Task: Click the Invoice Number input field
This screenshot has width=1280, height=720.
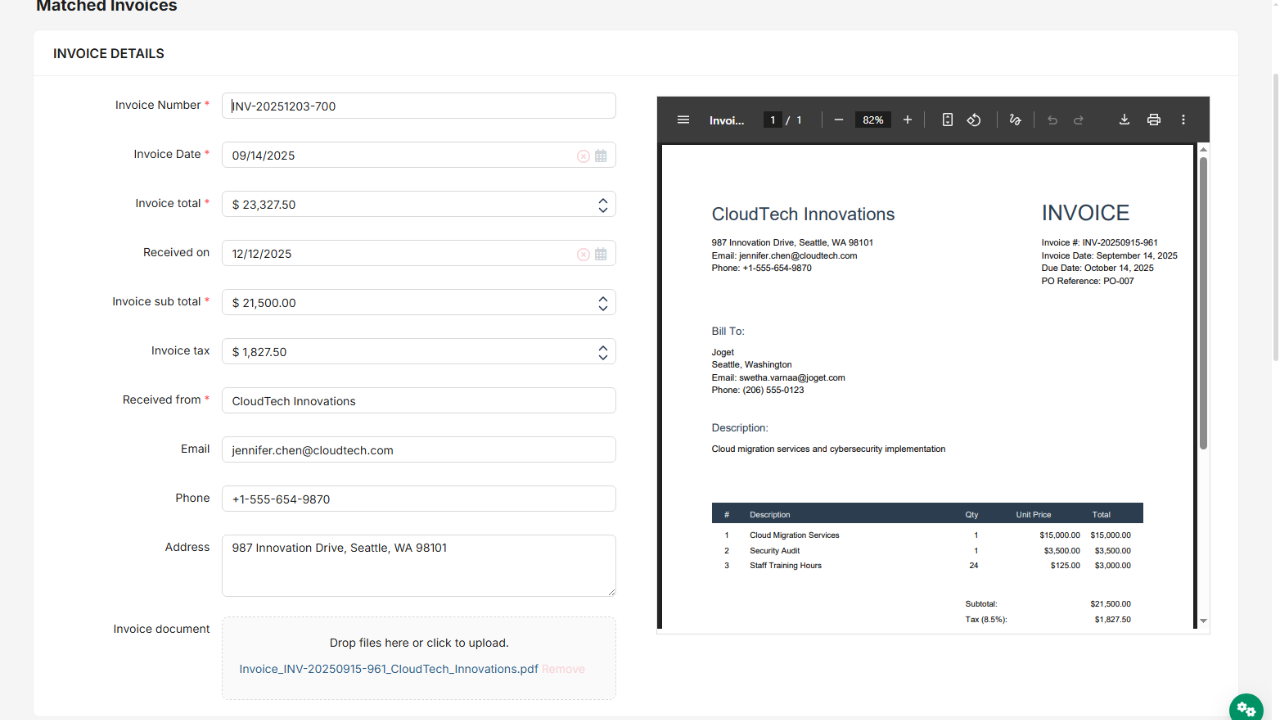Action: pyautogui.click(x=418, y=106)
